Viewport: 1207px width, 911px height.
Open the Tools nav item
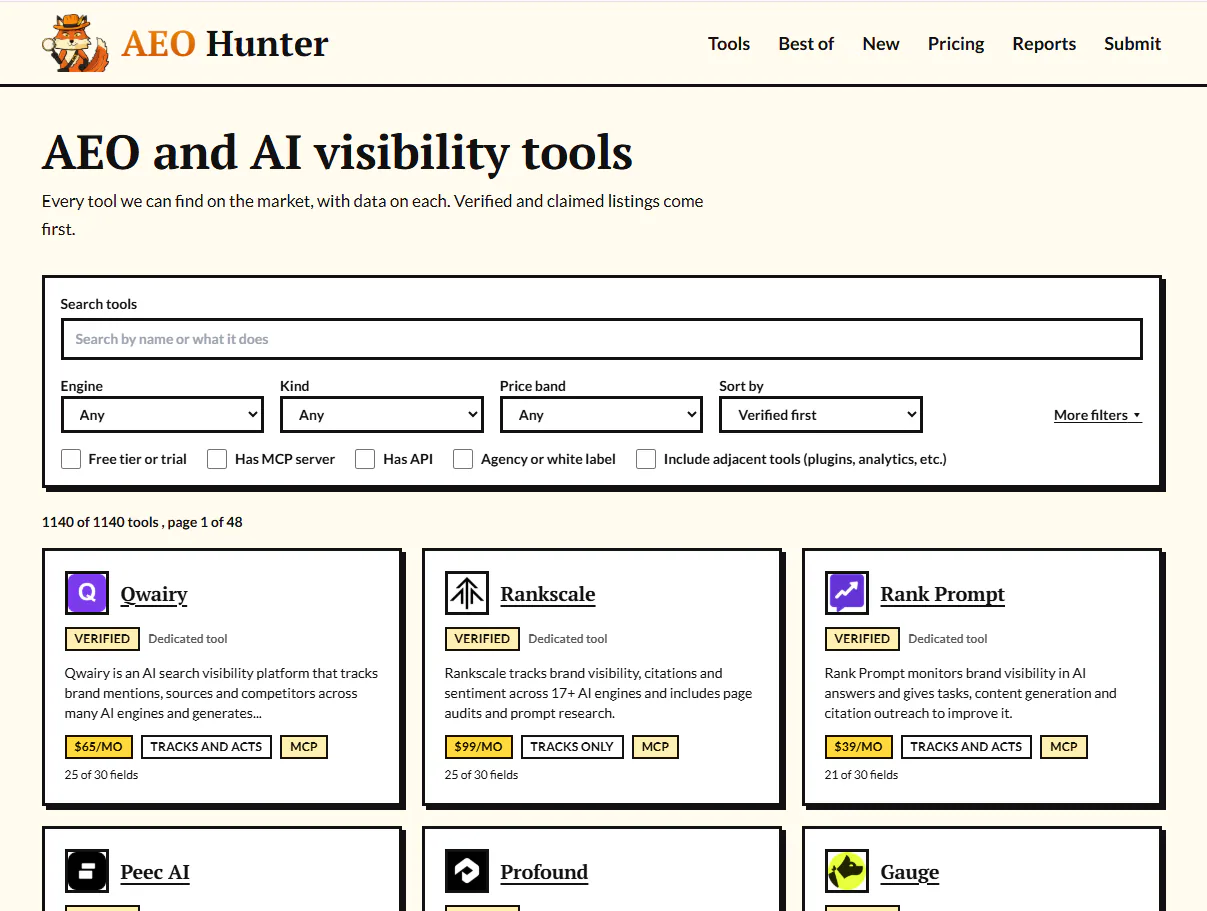click(729, 44)
